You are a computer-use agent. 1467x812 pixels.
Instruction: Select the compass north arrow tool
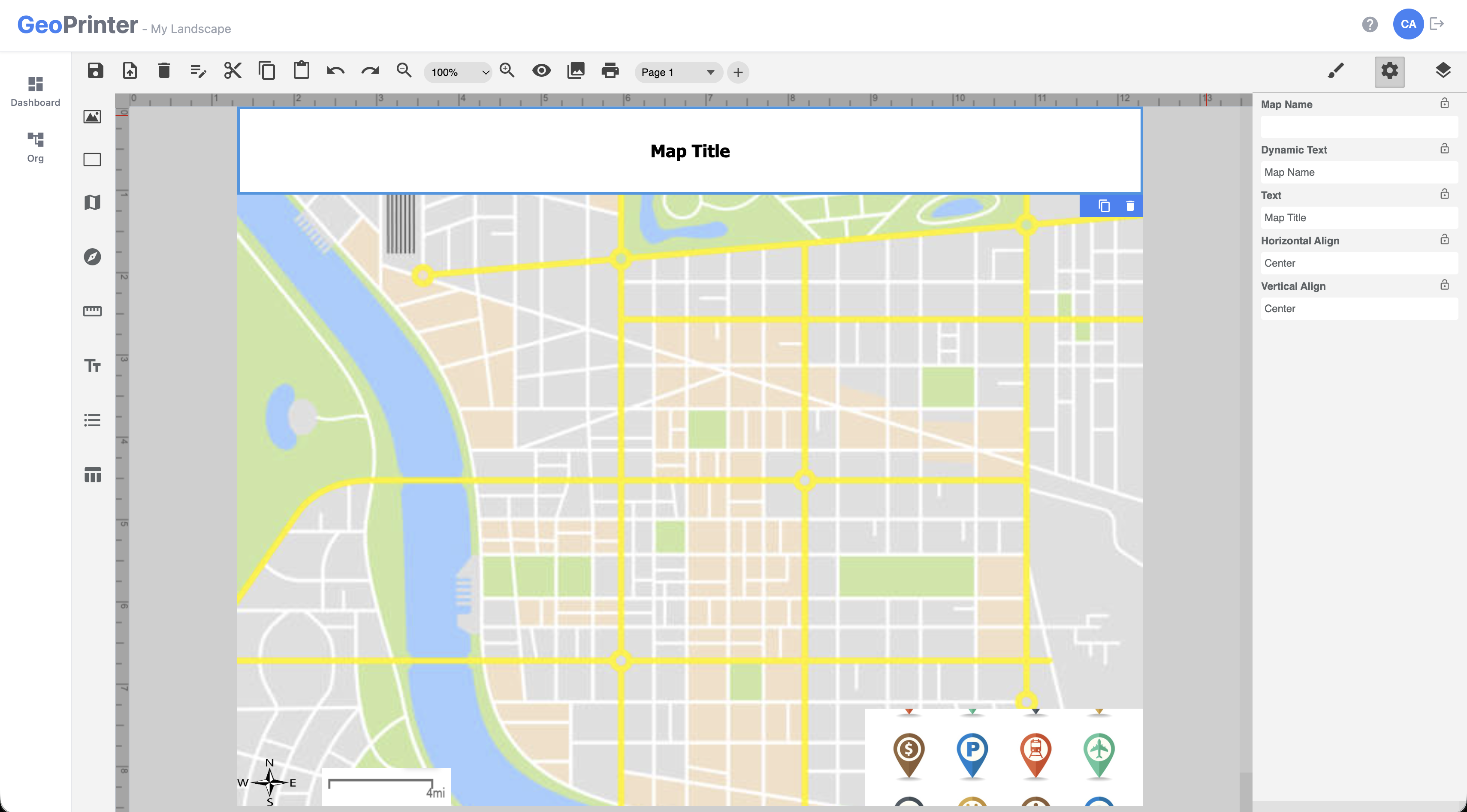(92, 257)
